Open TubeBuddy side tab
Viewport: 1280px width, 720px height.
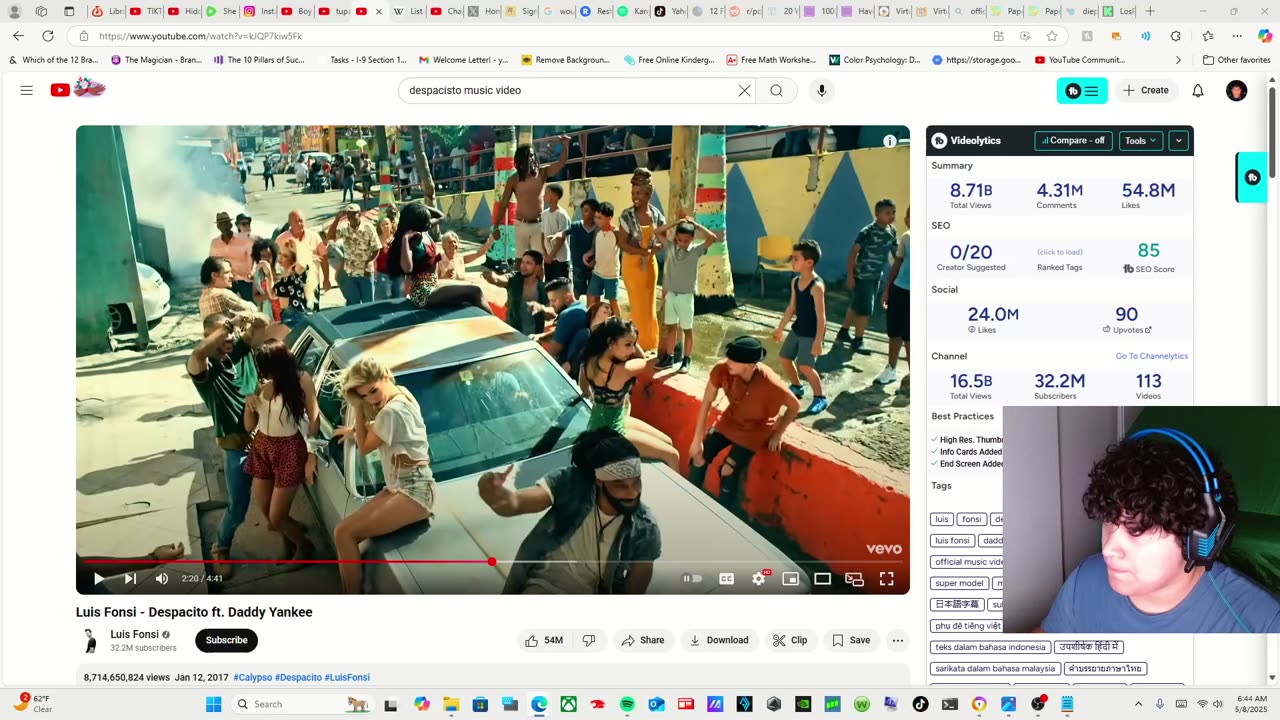click(1252, 177)
